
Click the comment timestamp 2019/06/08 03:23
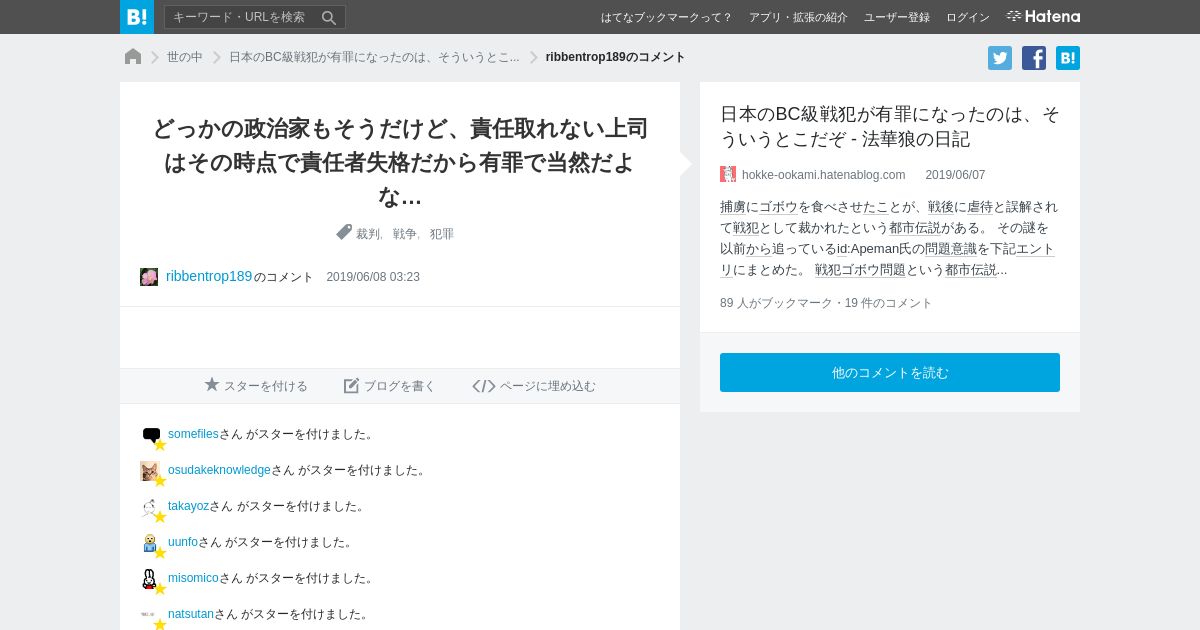pyautogui.click(x=373, y=277)
